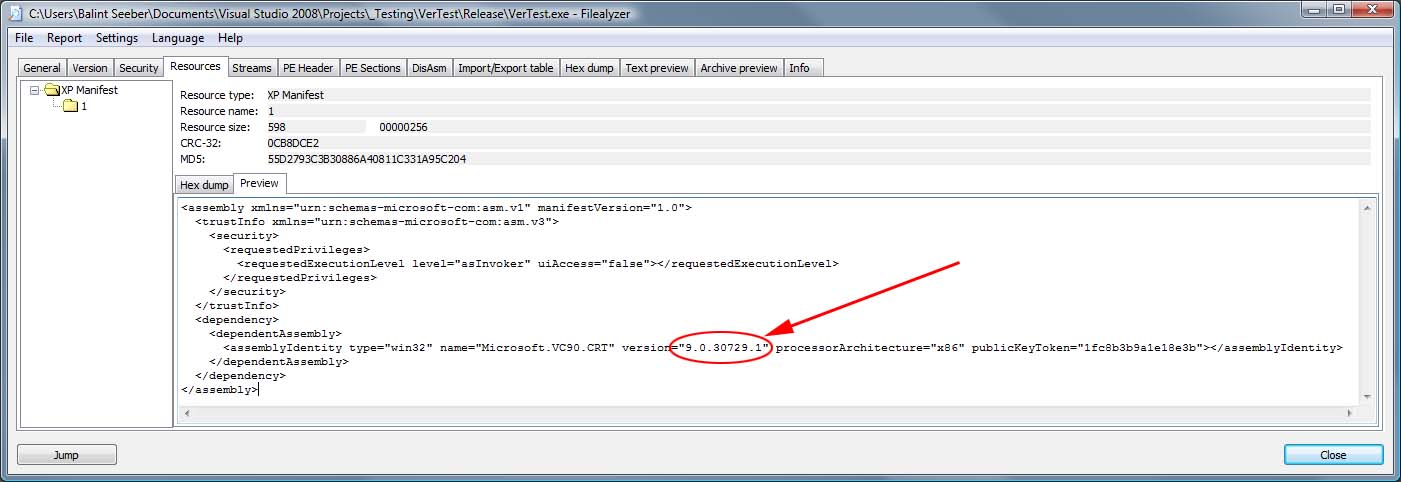Screen dimensions: 1401x482
Task: Switch to the Version tab
Action: 90,68
